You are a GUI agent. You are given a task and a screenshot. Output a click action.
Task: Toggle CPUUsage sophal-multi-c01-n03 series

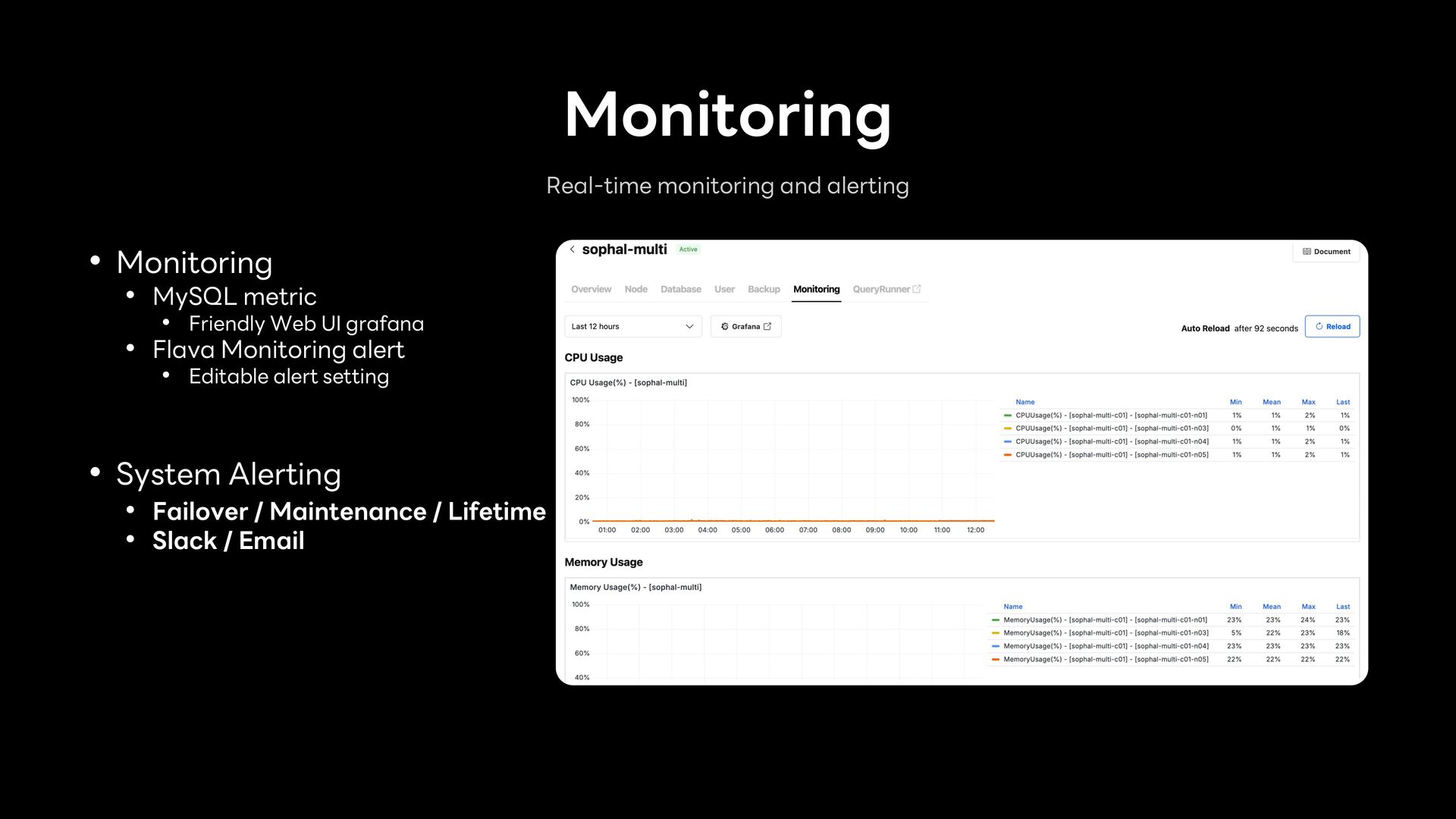(1112, 428)
